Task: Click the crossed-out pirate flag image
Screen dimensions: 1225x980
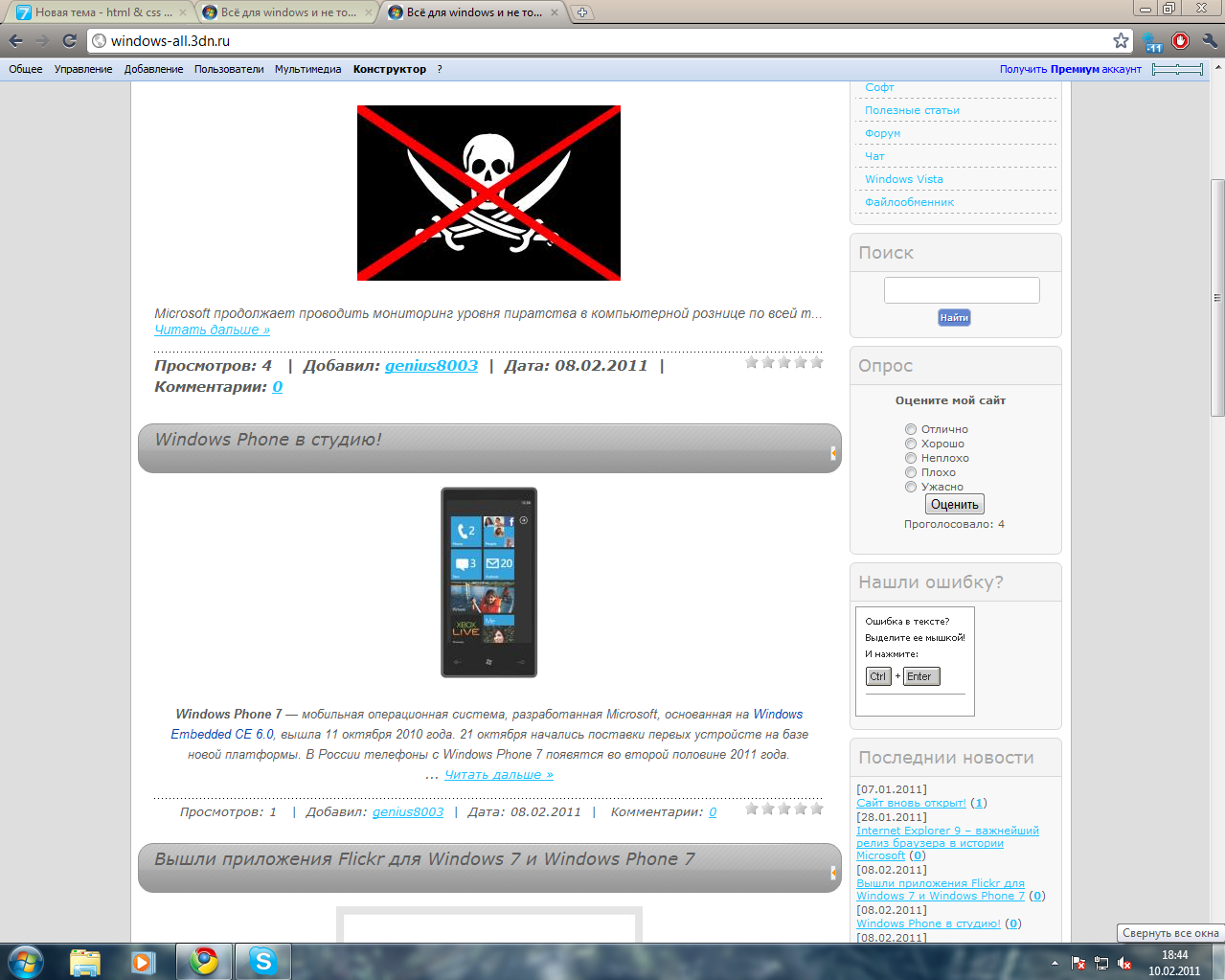Action: coord(488,193)
